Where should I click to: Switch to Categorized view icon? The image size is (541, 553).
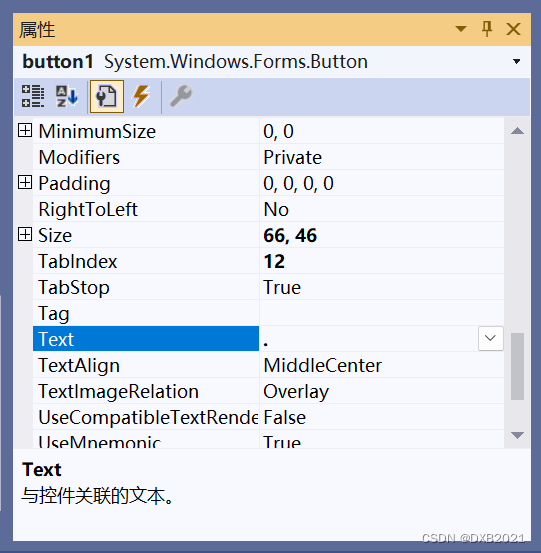33,96
